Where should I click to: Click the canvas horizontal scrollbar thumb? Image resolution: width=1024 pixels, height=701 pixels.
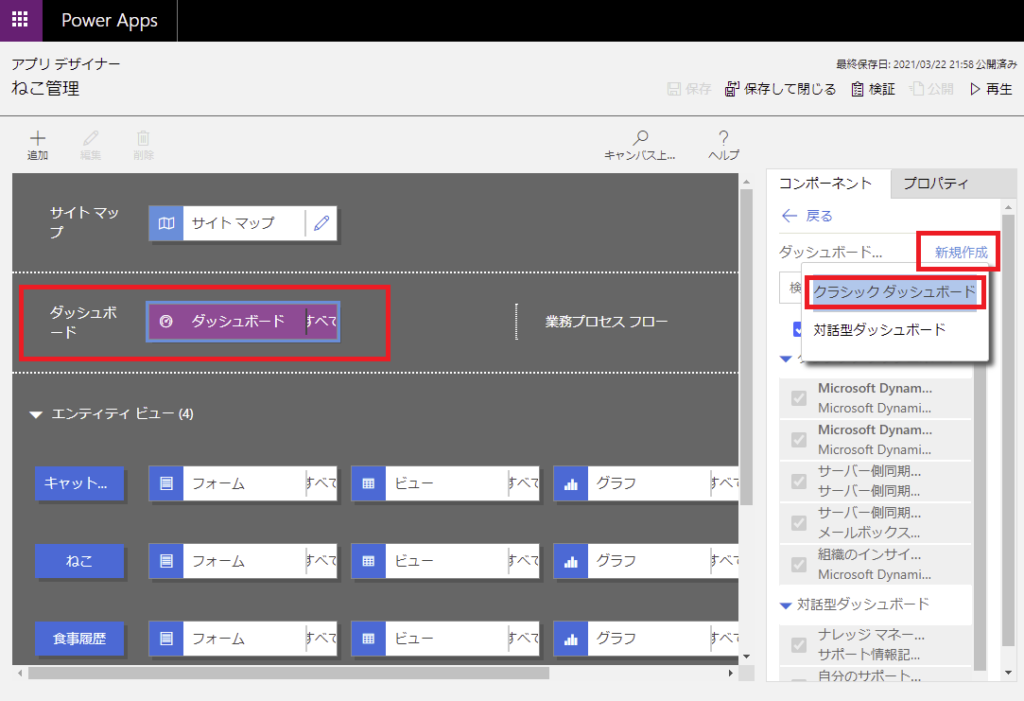(x=288, y=673)
